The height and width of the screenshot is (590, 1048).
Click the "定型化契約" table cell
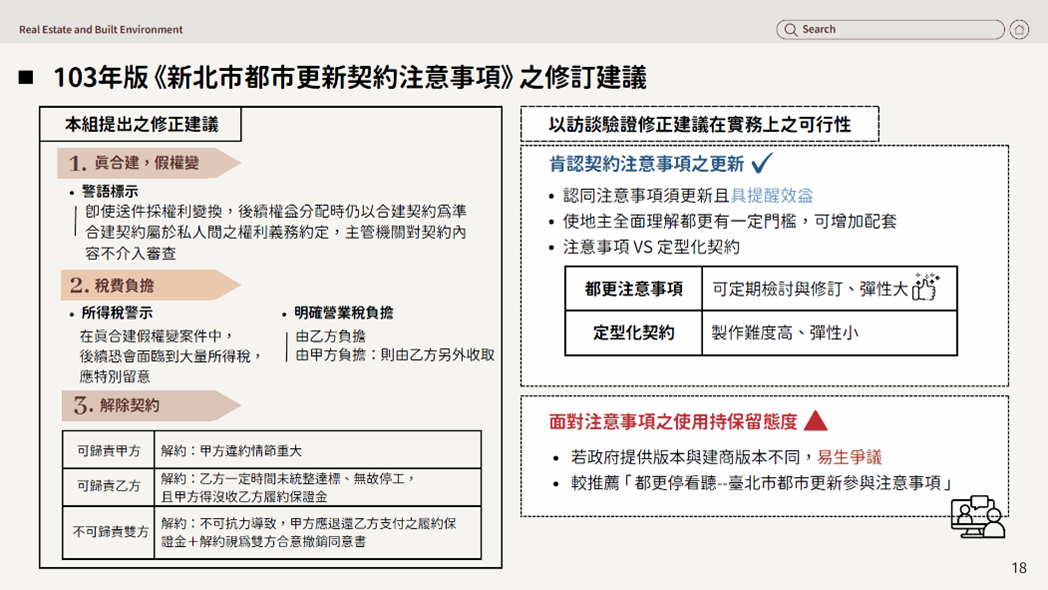[x=633, y=333]
